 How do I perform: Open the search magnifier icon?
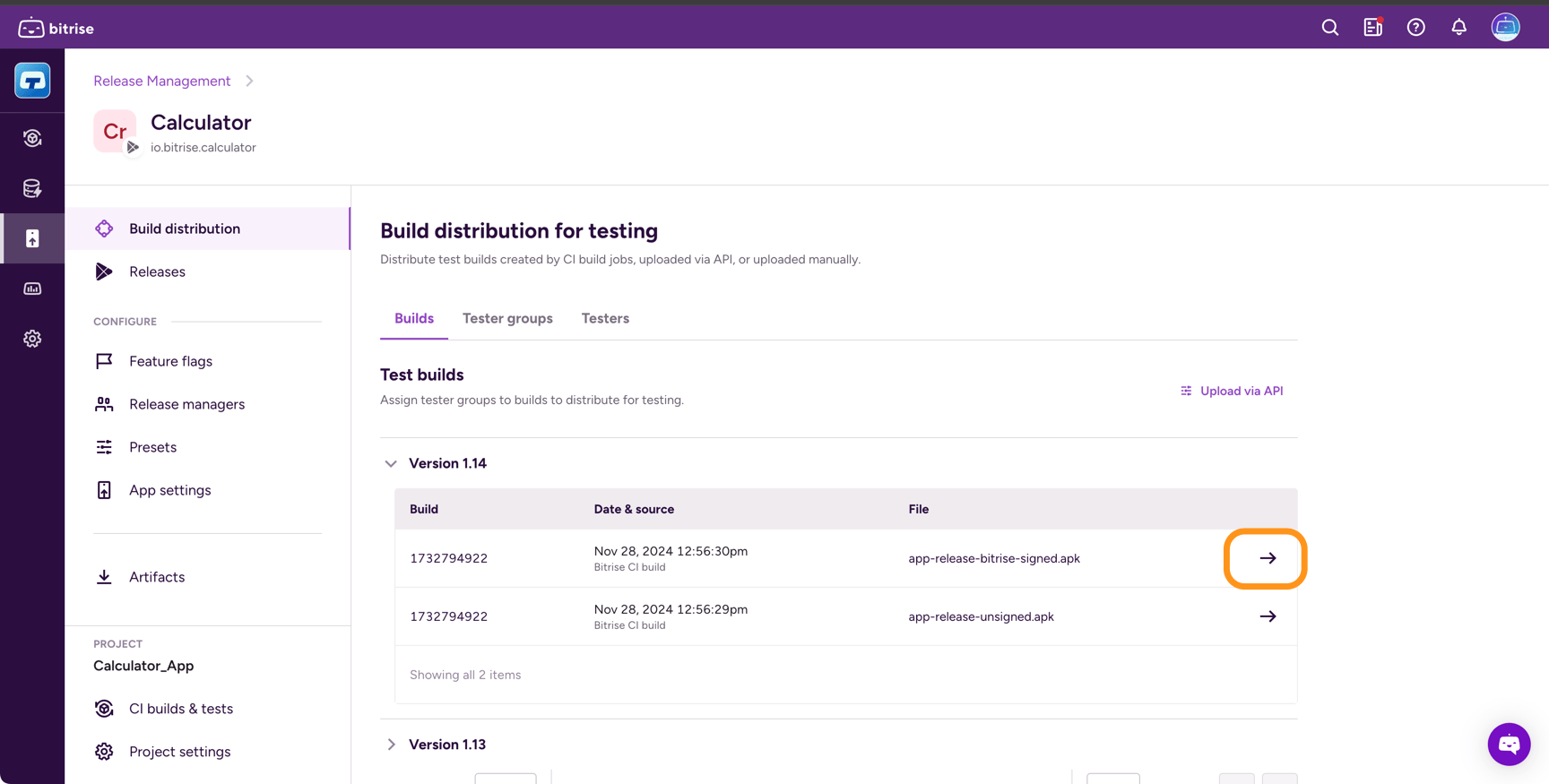click(x=1330, y=28)
